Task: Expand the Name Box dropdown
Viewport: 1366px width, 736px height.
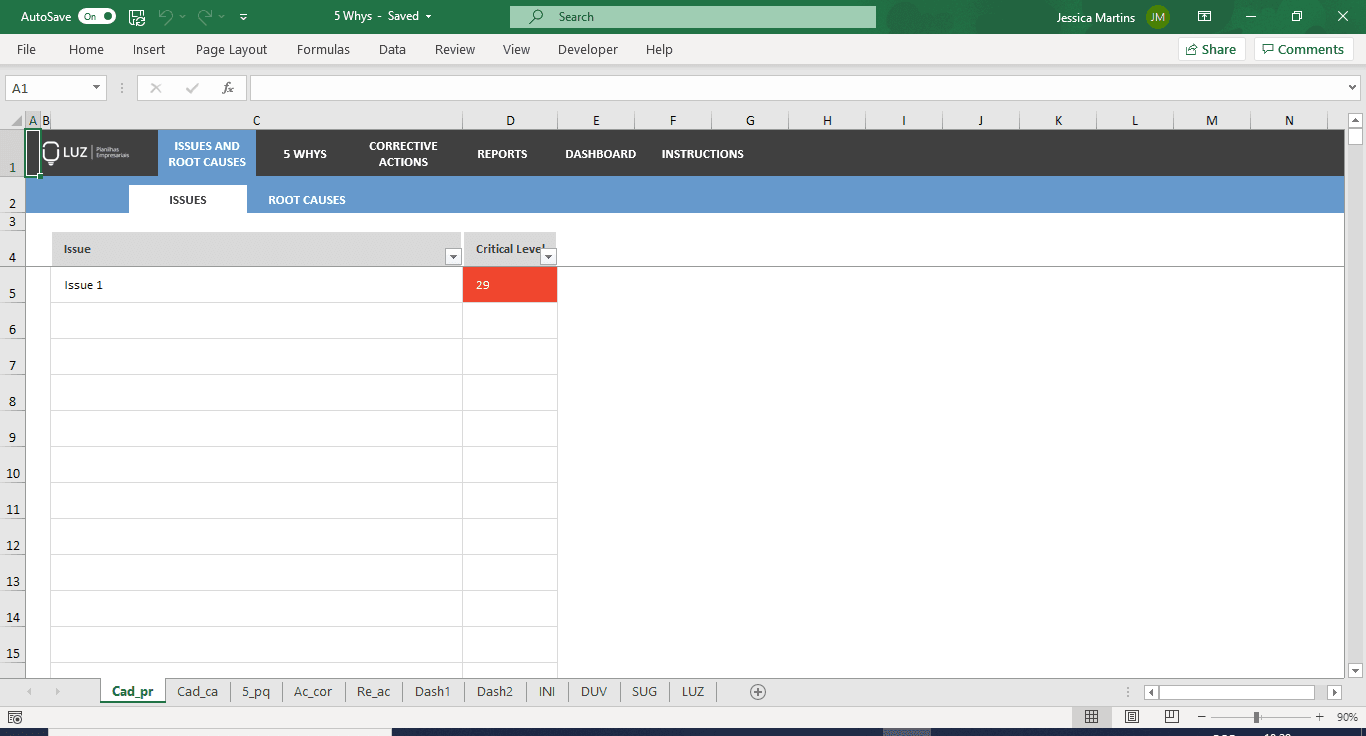Action: [98, 87]
